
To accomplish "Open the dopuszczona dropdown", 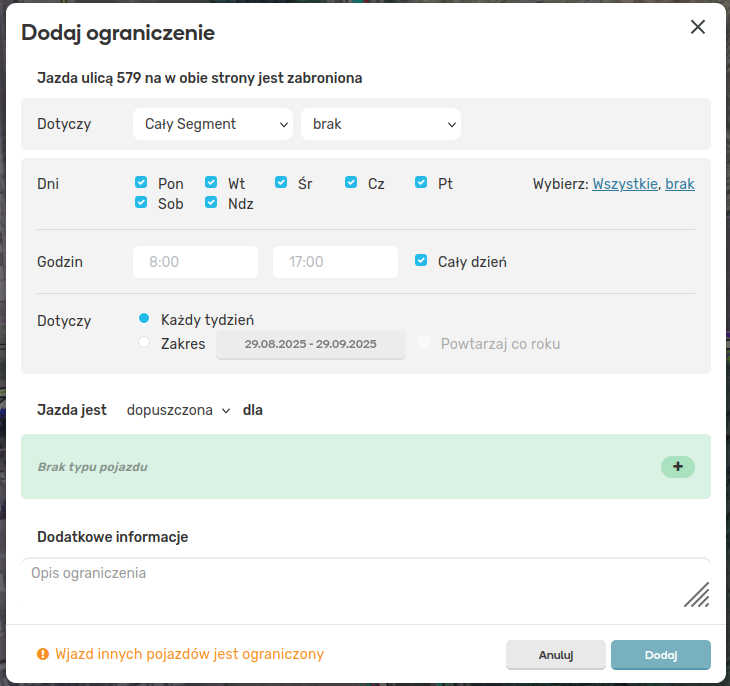I will point(178,410).
